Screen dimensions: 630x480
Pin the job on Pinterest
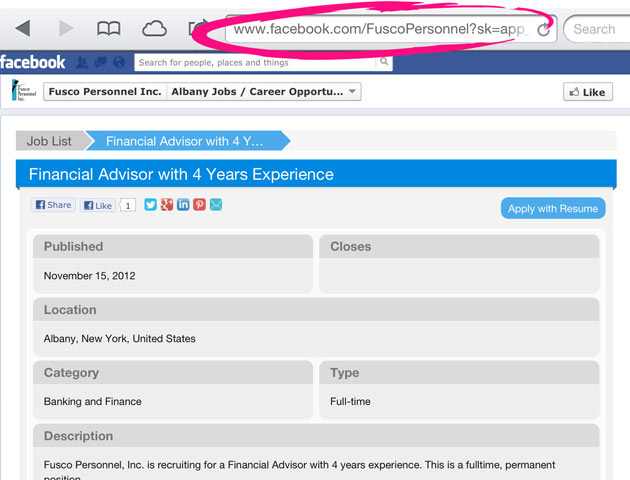[x=199, y=204]
